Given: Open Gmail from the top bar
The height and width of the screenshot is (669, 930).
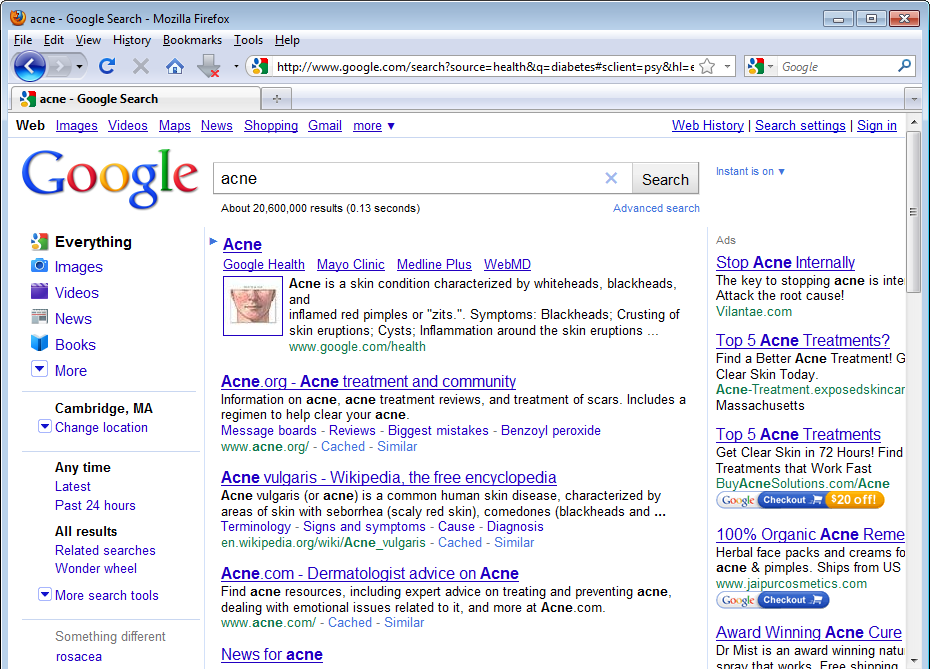Looking at the screenshot, I should point(324,126).
